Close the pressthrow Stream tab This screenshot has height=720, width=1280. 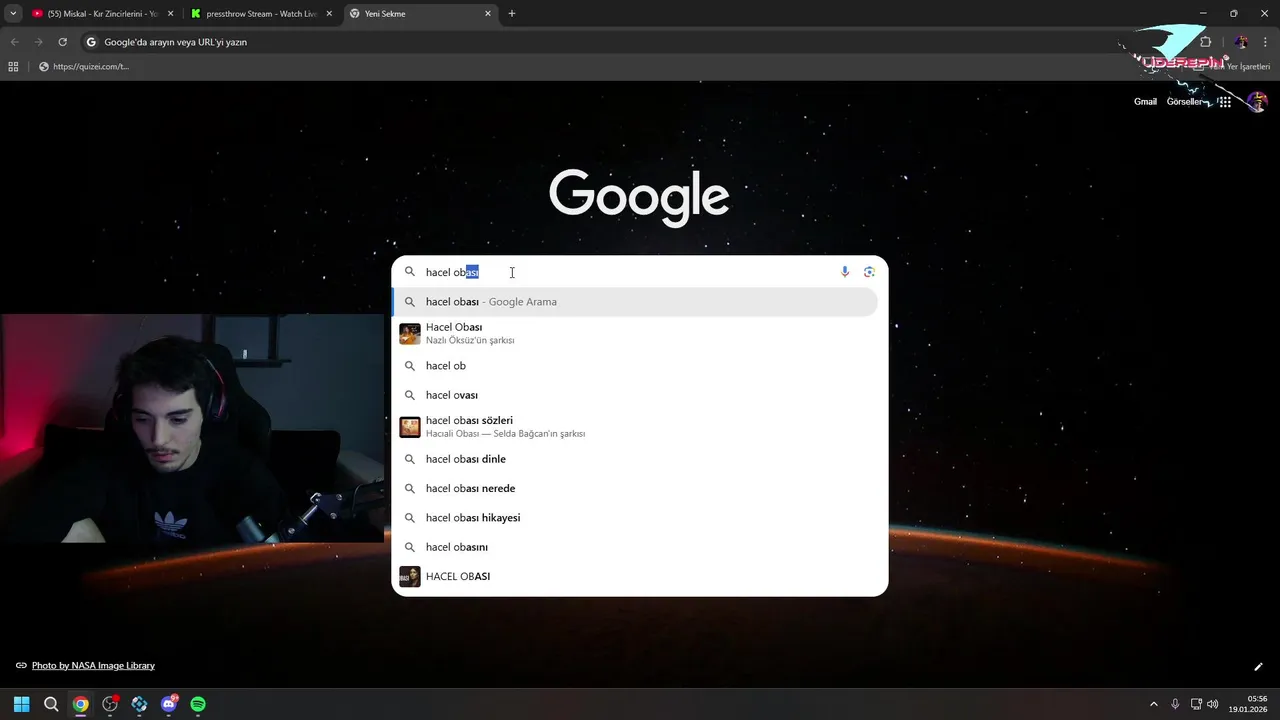pyautogui.click(x=329, y=14)
